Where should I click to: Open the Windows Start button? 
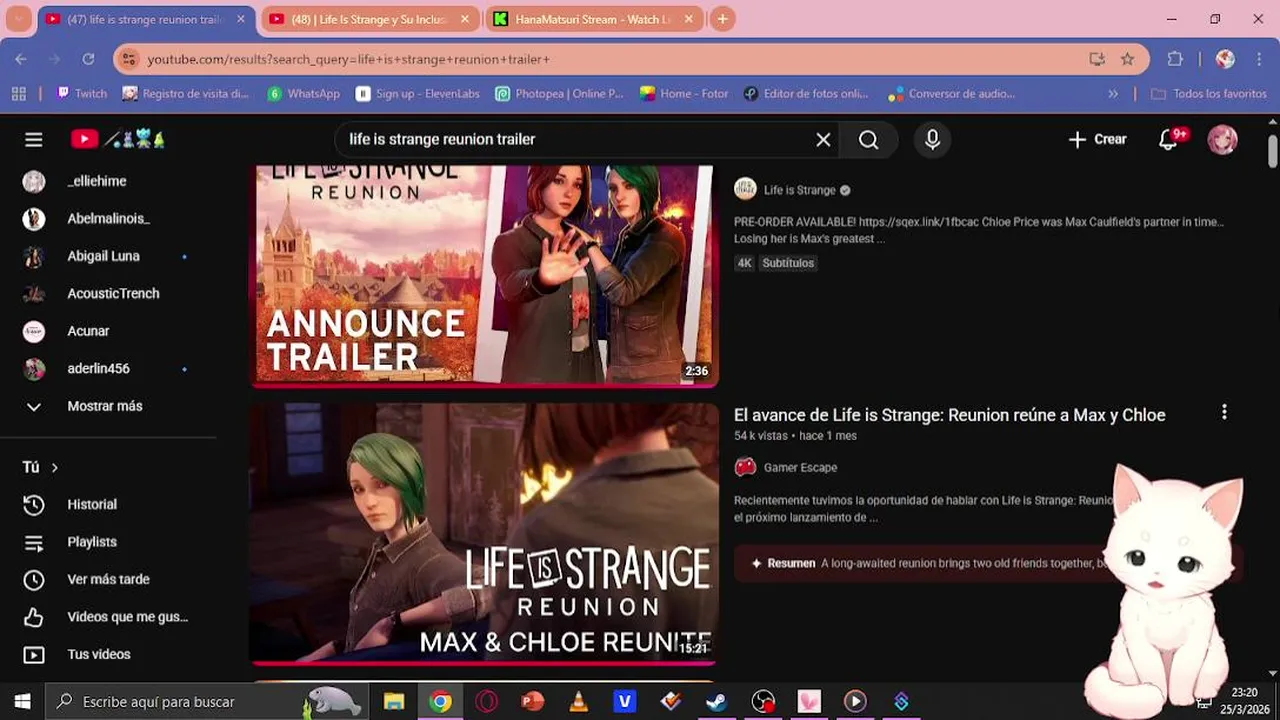pyautogui.click(x=22, y=701)
